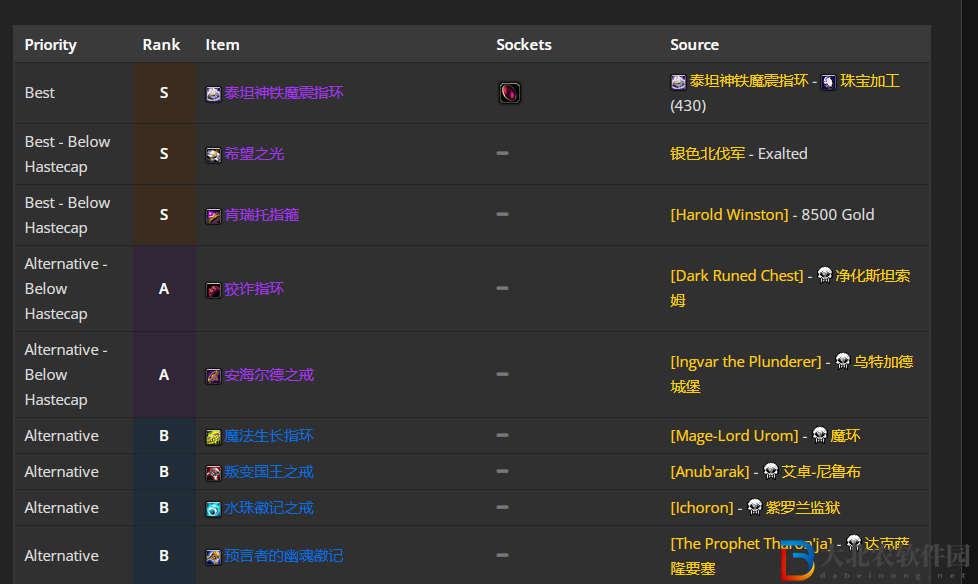Click the 狡诈指环 item icon
The width and height of the screenshot is (978, 584).
click(213, 289)
